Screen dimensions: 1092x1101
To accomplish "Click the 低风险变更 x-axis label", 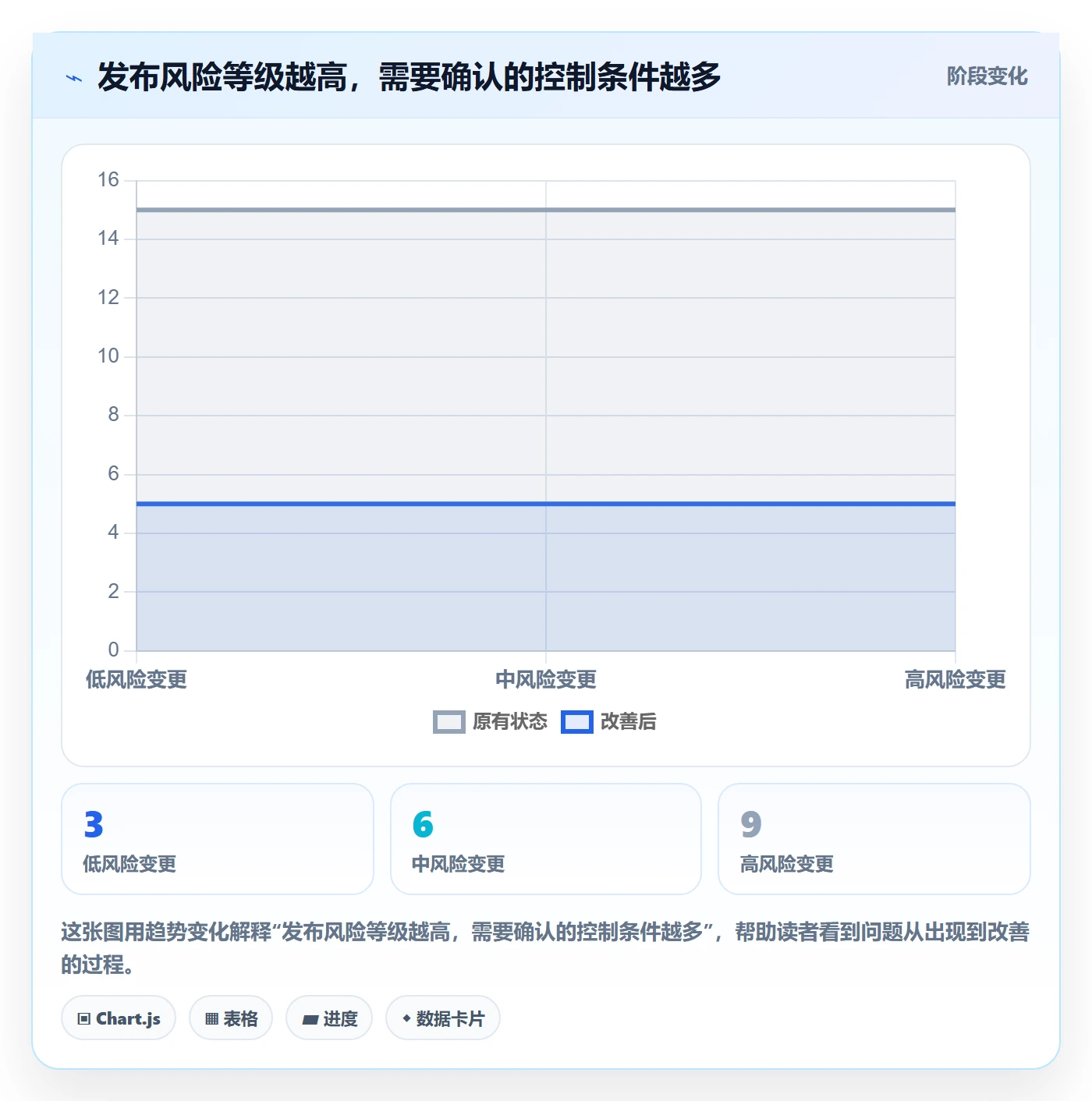I will [x=136, y=680].
